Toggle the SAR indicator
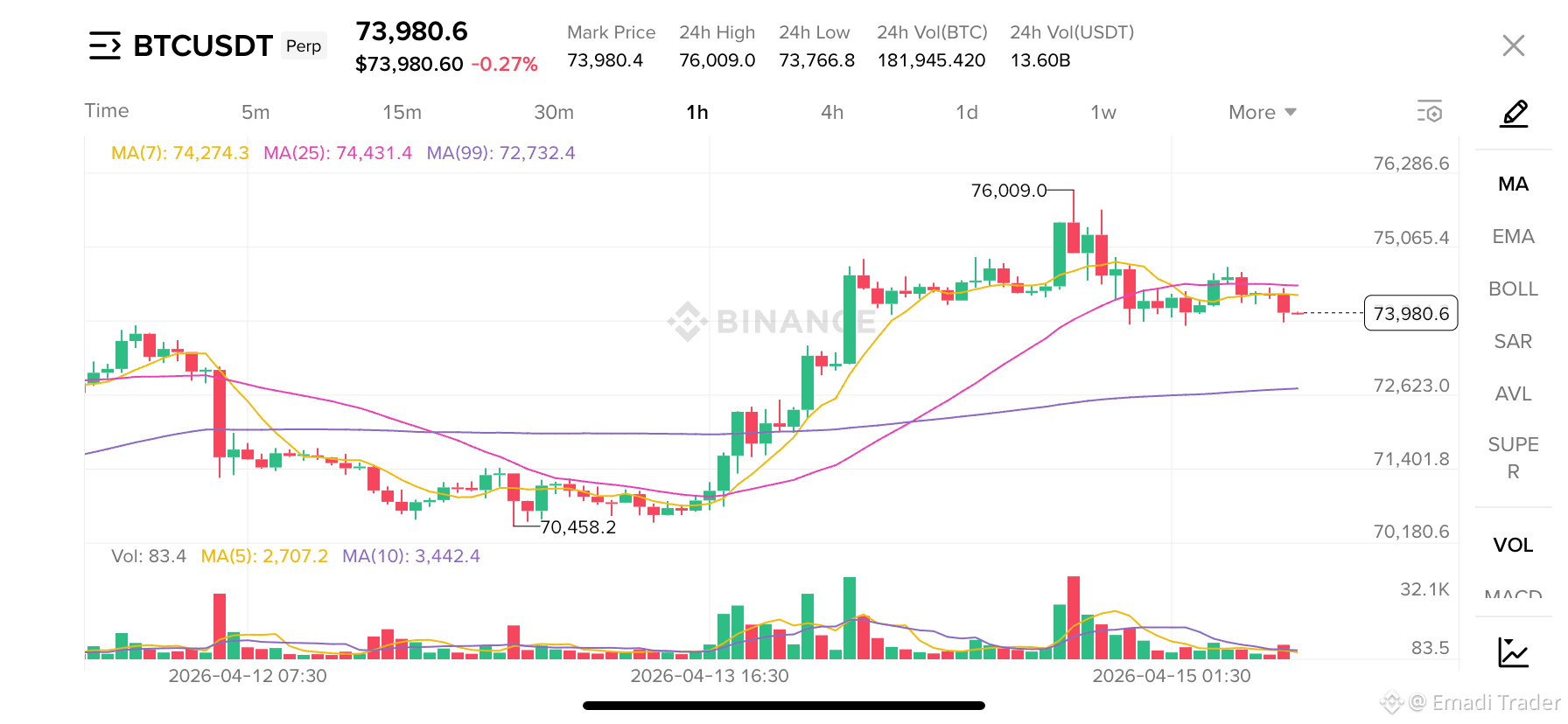Image resolution: width=1568 pixels, height=724 pixels. click(1513, 341)
